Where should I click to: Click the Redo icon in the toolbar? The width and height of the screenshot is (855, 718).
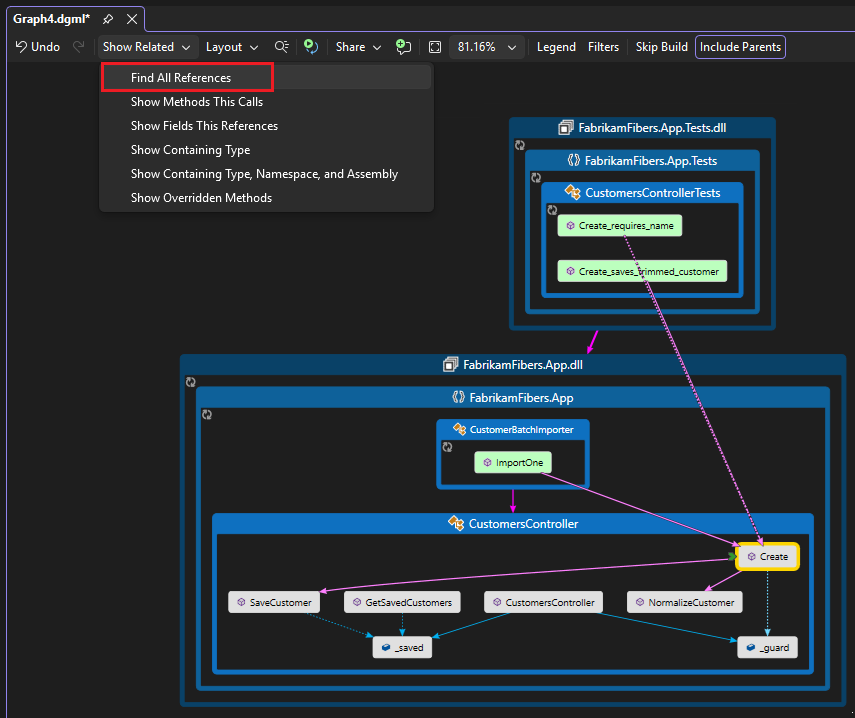77,46
